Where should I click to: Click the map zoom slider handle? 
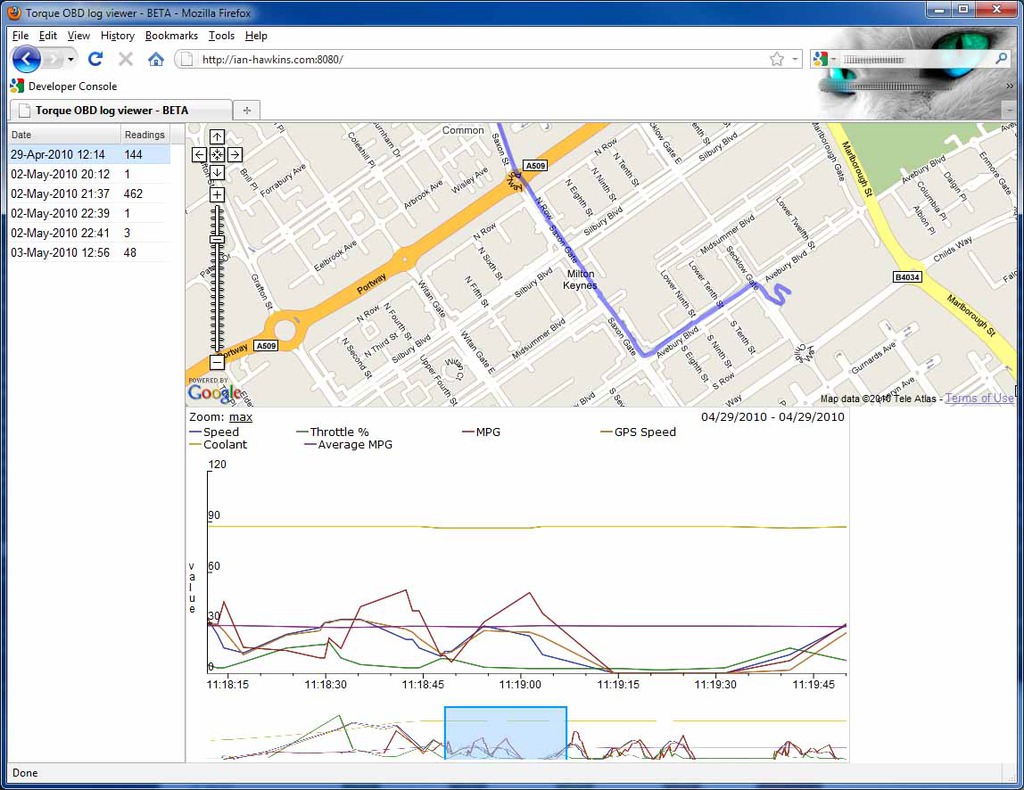217,239
